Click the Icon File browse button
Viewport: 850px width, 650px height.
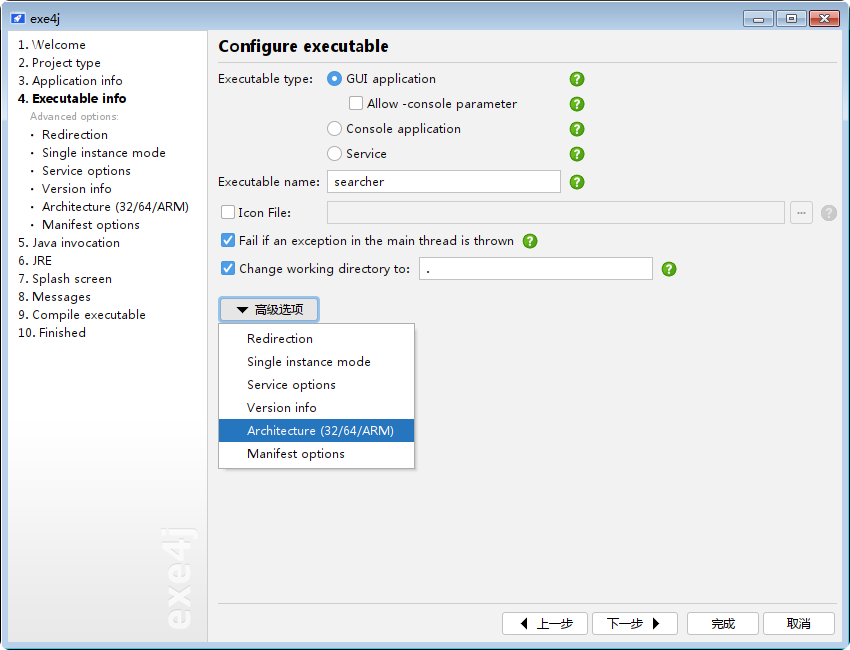801,211
